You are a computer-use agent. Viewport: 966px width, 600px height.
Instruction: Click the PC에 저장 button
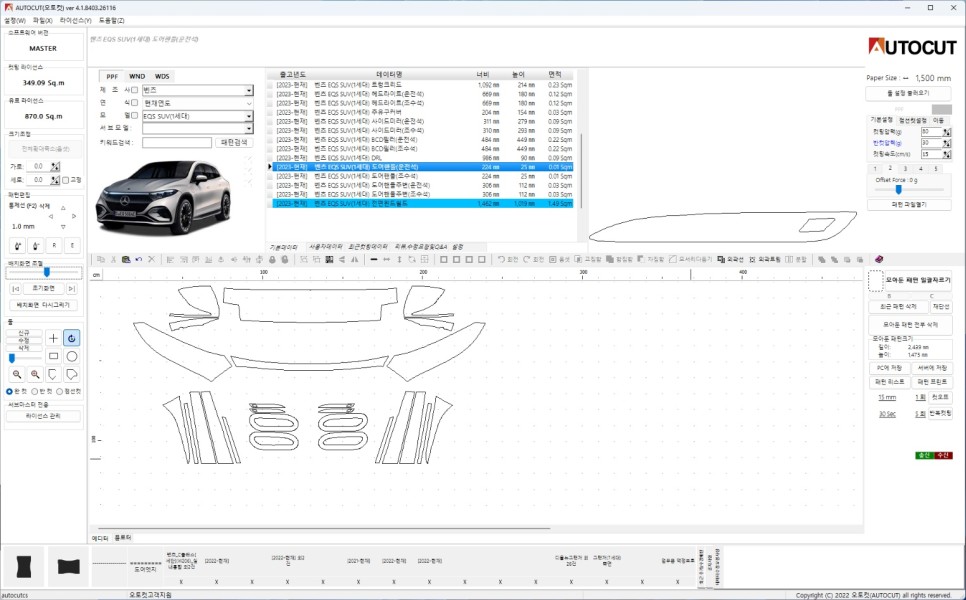tap(888, 368)
